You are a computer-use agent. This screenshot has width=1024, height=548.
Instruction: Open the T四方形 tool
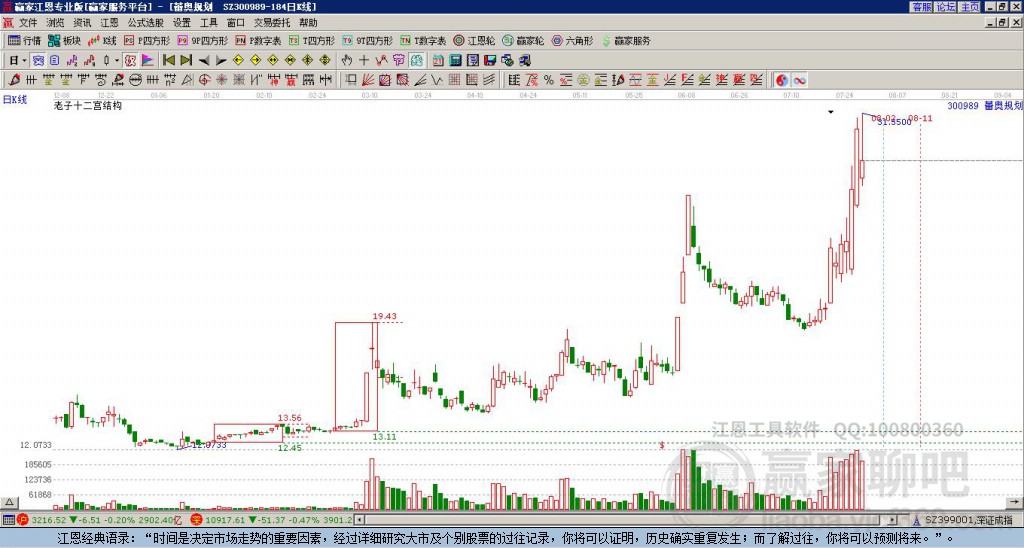pos(312,40)
